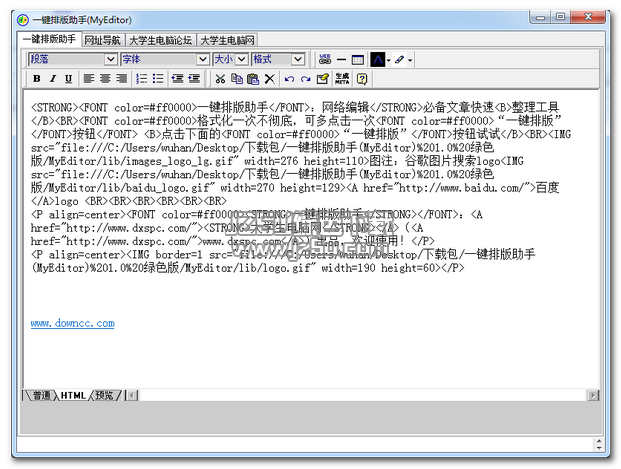The height and width of the screenshot is (469, 621).
Task: Click the www.downcc.com link
Action: point(72,323)
